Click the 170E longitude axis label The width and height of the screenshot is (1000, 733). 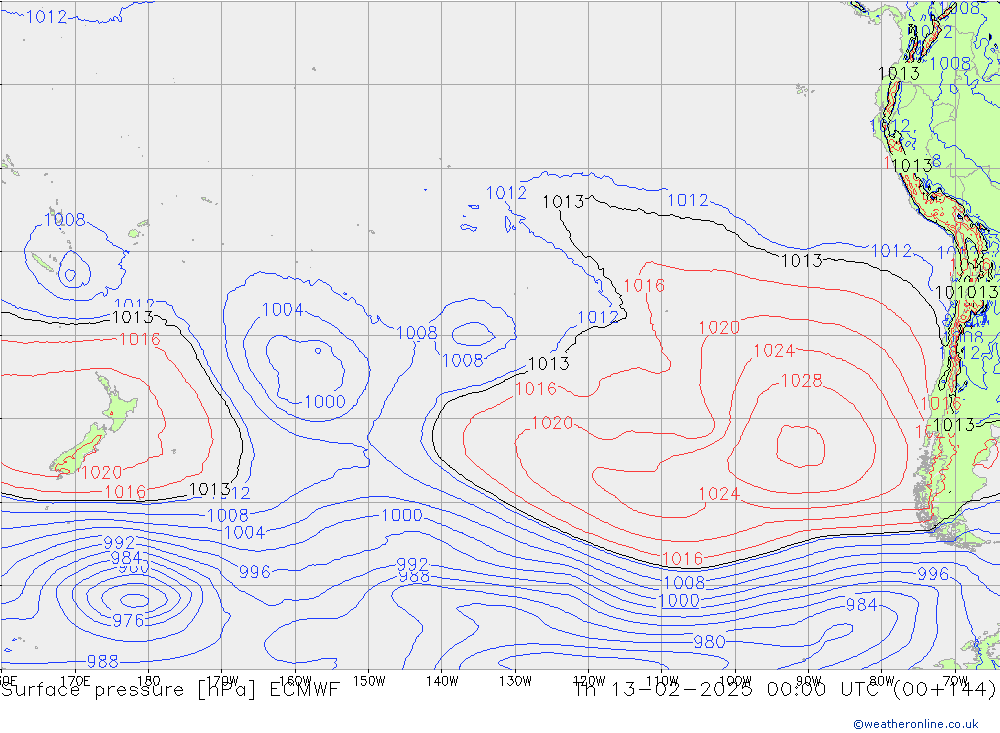click(75, 681)
